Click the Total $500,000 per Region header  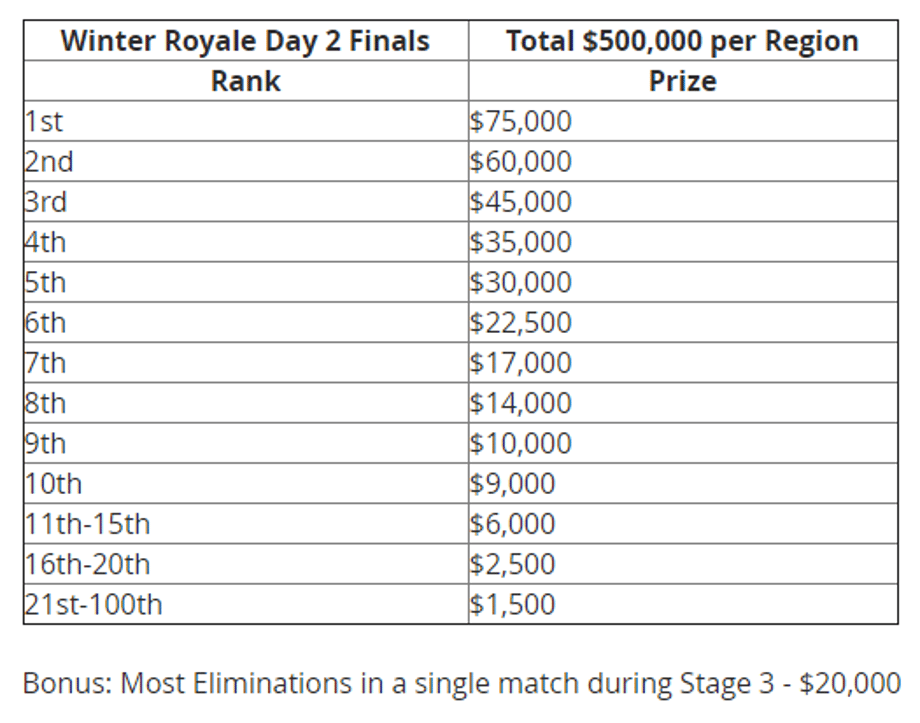point(682,41)
